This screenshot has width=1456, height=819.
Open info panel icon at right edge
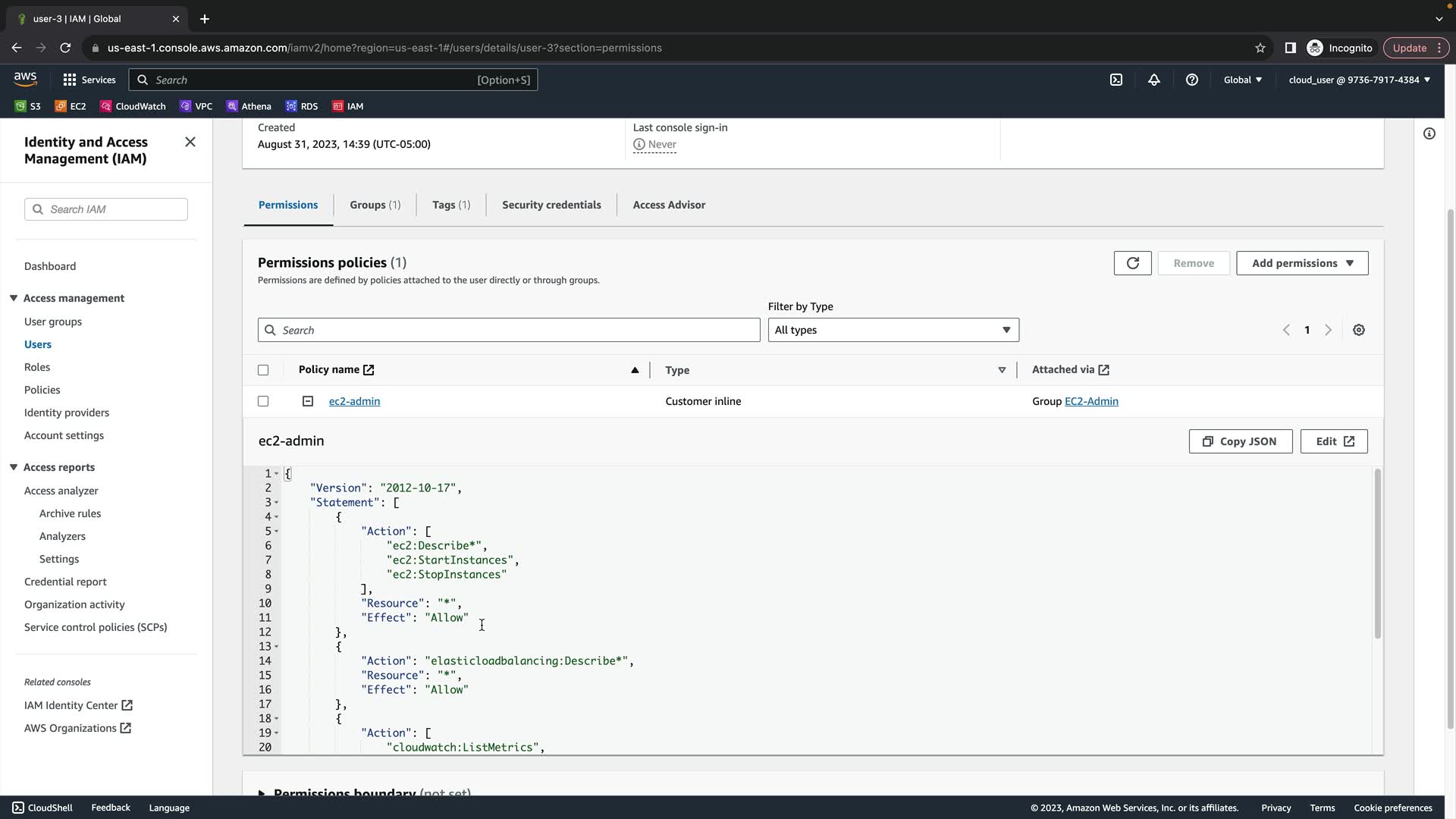pyautogui.click(x=1429, y=133)
